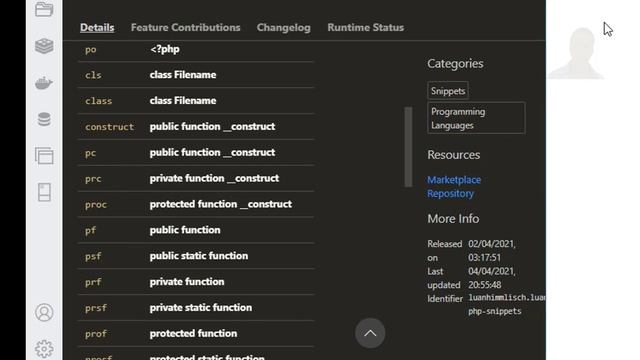Open the Docker whale icon in sidebar
The image size is (640, 360).
[x=44, y=83]
